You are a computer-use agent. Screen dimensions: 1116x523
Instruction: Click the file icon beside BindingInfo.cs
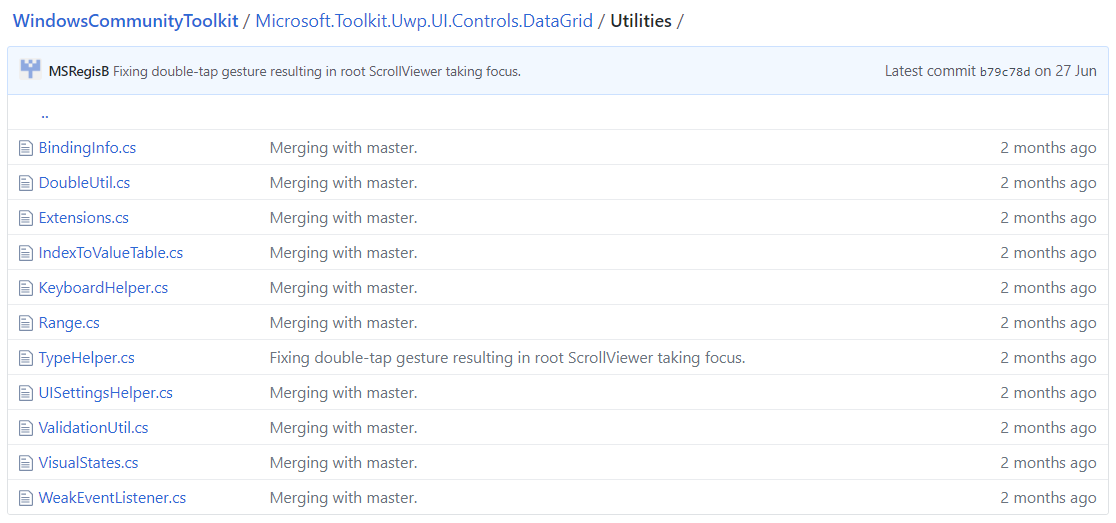tap(26, 148)
